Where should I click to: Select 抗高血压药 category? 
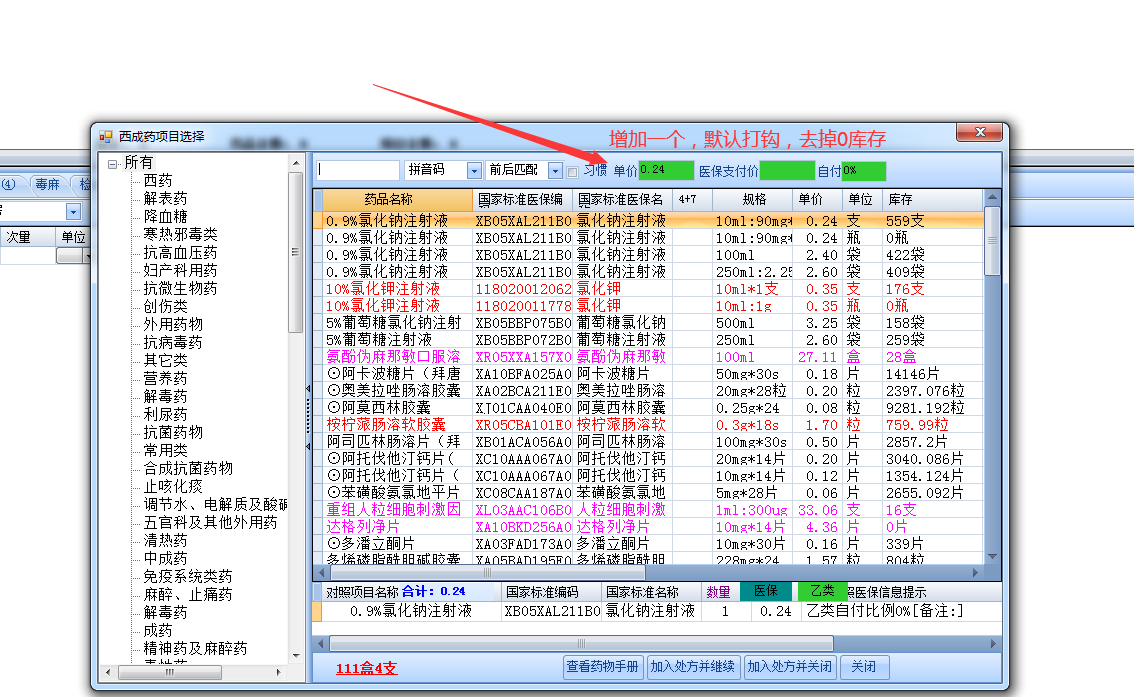click(180, 252)
